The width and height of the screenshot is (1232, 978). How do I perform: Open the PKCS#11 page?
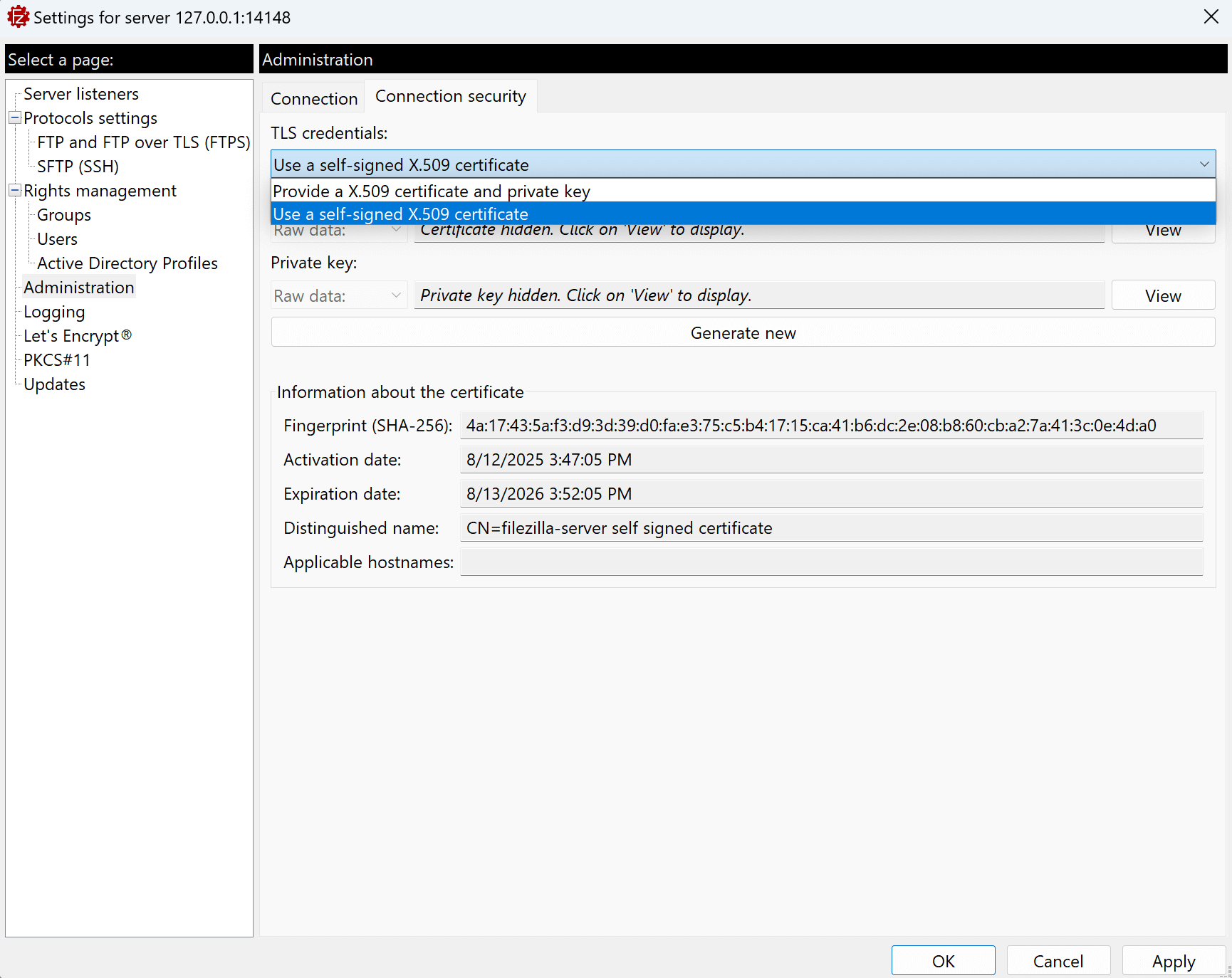pos(57,360)
